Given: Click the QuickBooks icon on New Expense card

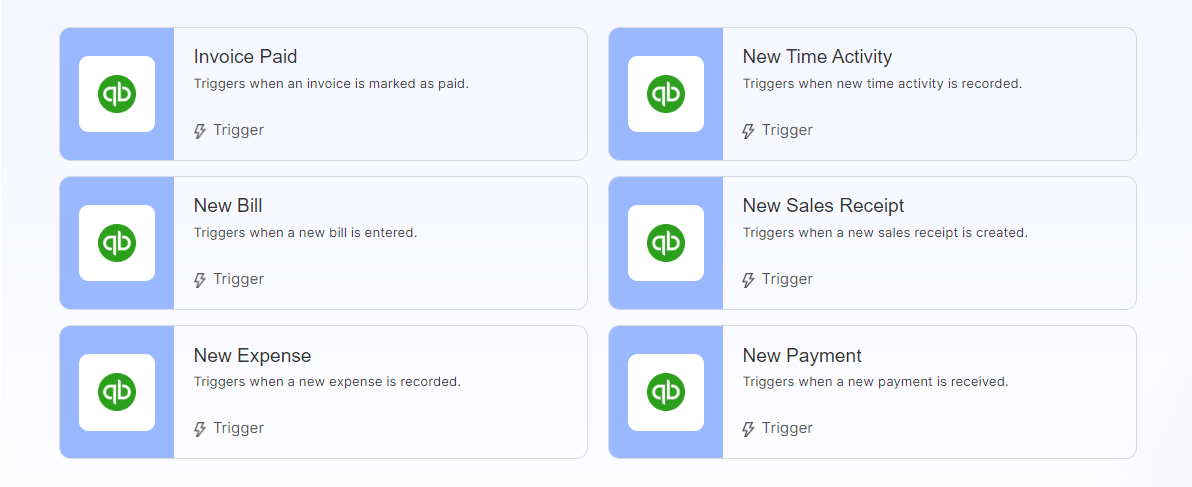Looking at the screenshot, I should point(117,392).
